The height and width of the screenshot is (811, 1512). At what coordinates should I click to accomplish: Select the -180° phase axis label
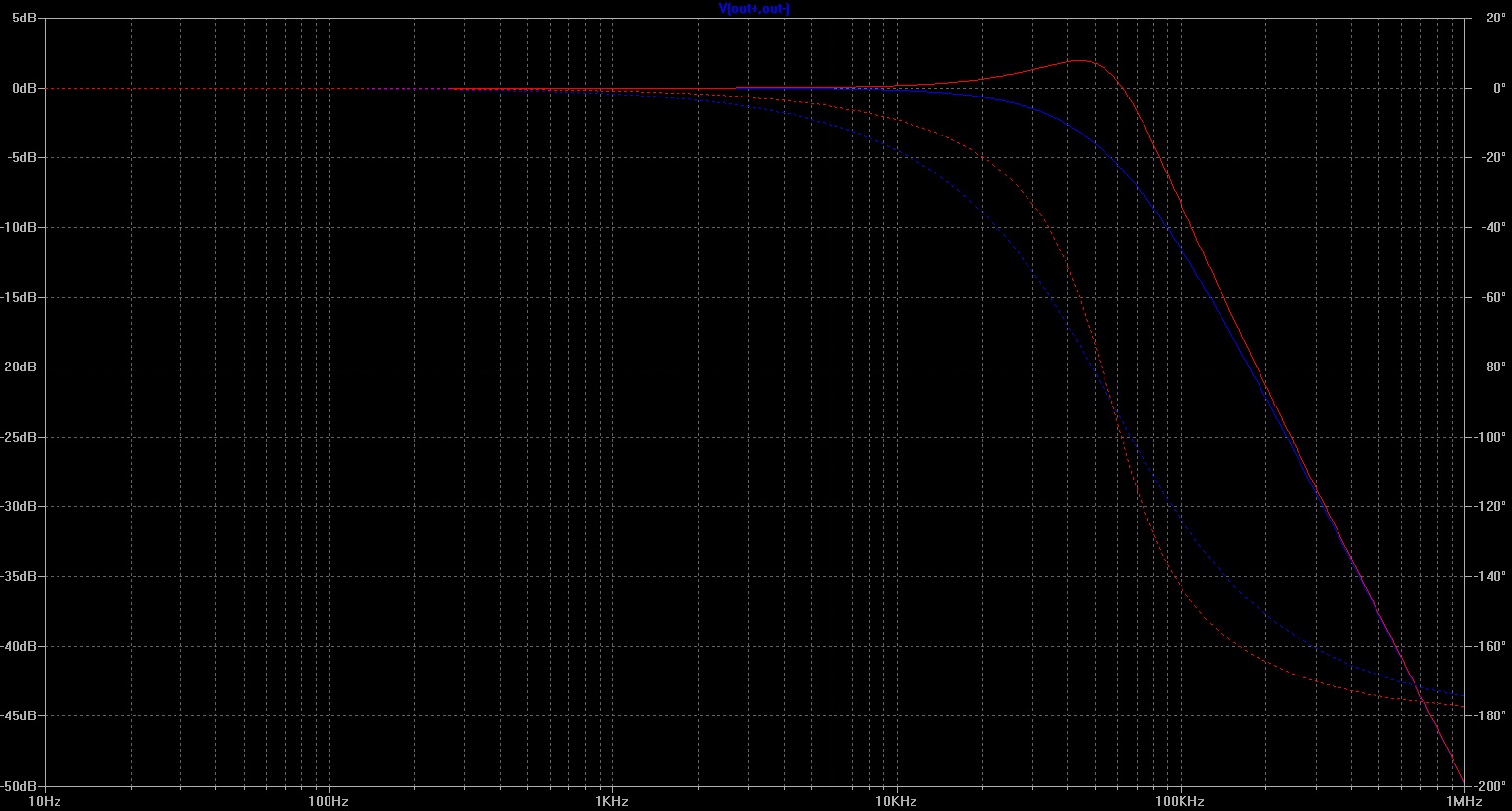[1491, 715]
